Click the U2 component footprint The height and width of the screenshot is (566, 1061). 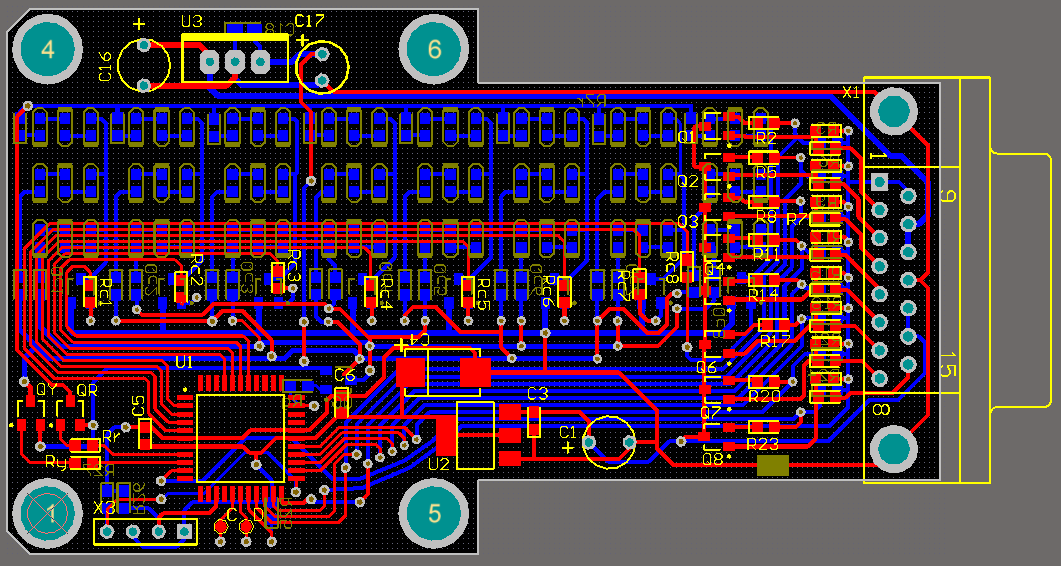475,436
